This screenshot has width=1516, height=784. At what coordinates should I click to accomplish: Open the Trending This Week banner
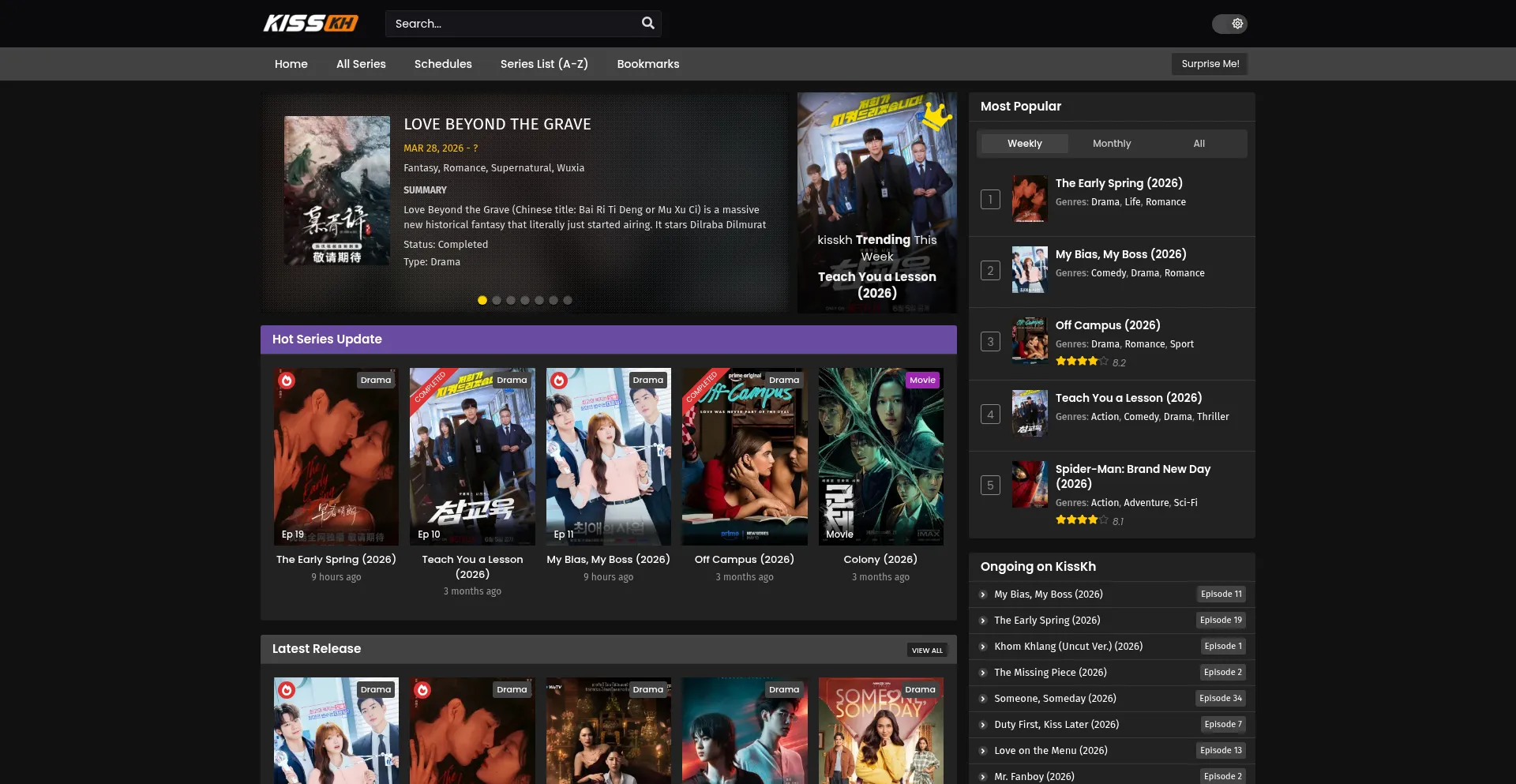[876, 203]
